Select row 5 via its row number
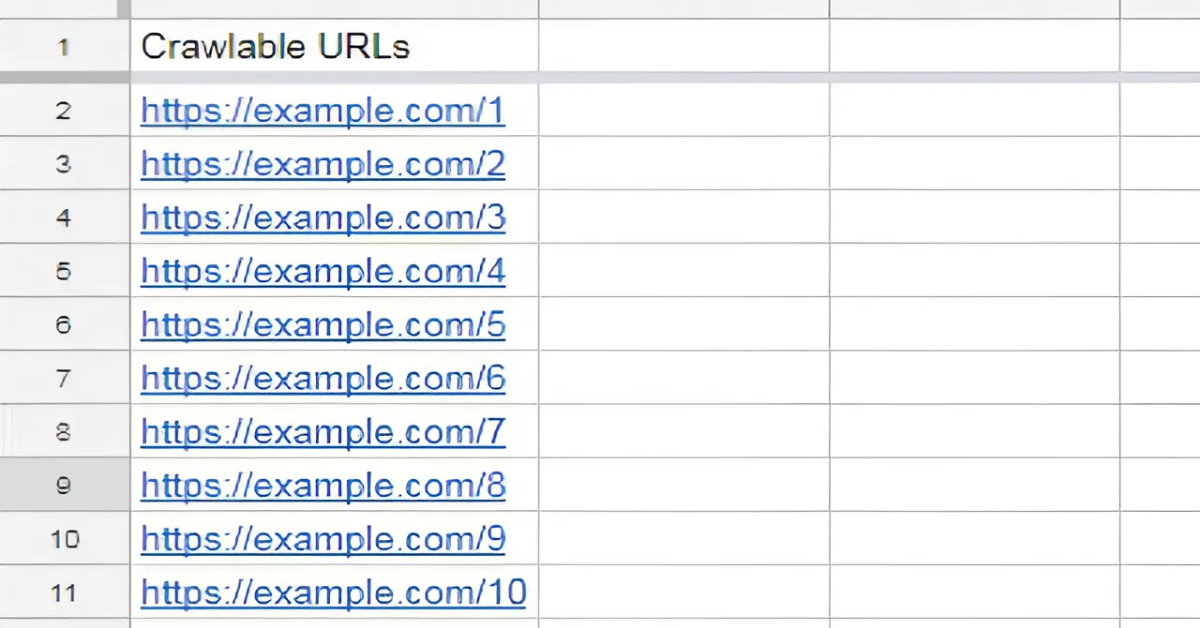This screenshot has height=628, width=1200. 64,271
